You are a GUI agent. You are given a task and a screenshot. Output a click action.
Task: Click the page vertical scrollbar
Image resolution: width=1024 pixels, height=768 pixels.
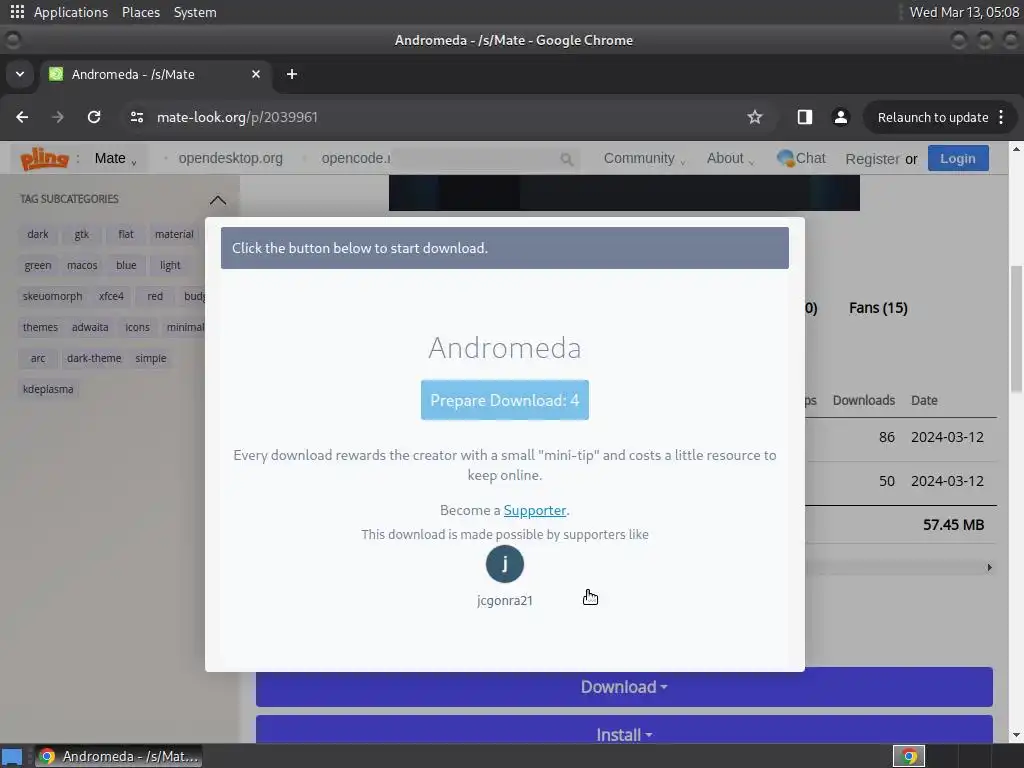point(1016,329)
